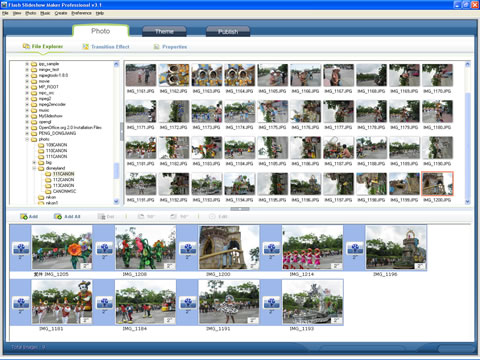Collapse the photo folder in tree
Image resolution: width=480 pixels, height=360 pixels.
(27, 139)
